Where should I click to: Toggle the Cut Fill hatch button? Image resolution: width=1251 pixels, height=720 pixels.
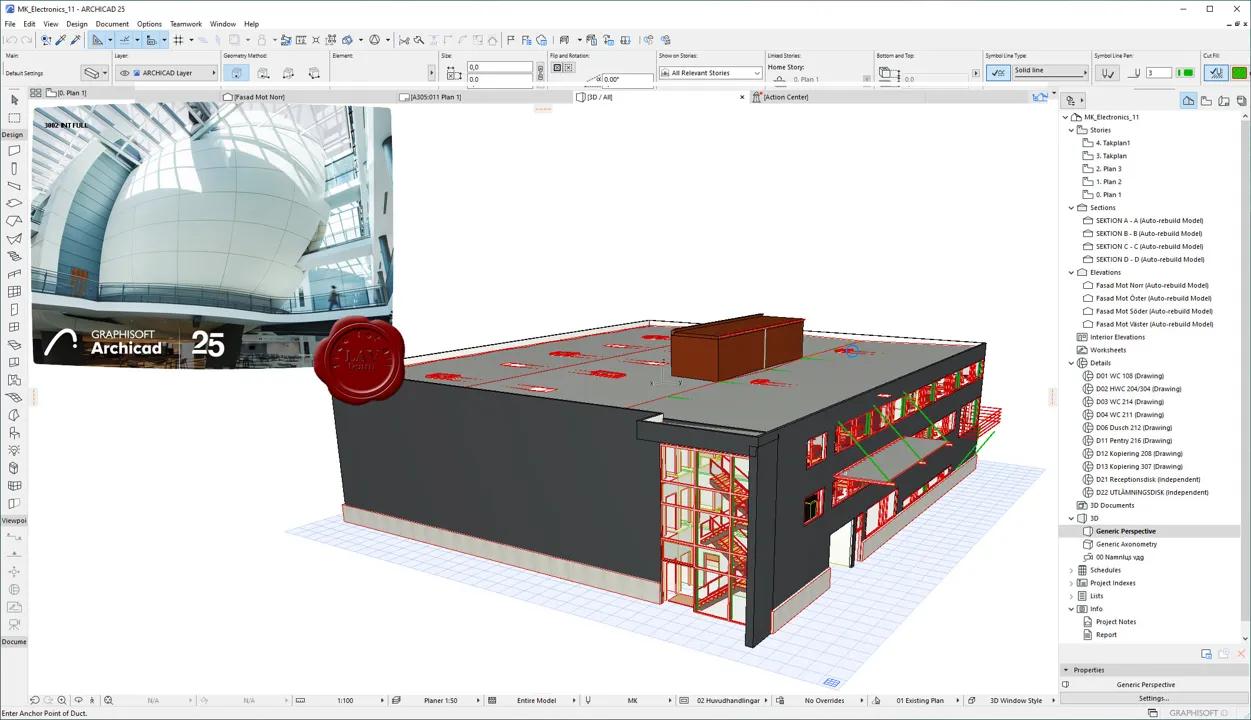[1216, 73]
